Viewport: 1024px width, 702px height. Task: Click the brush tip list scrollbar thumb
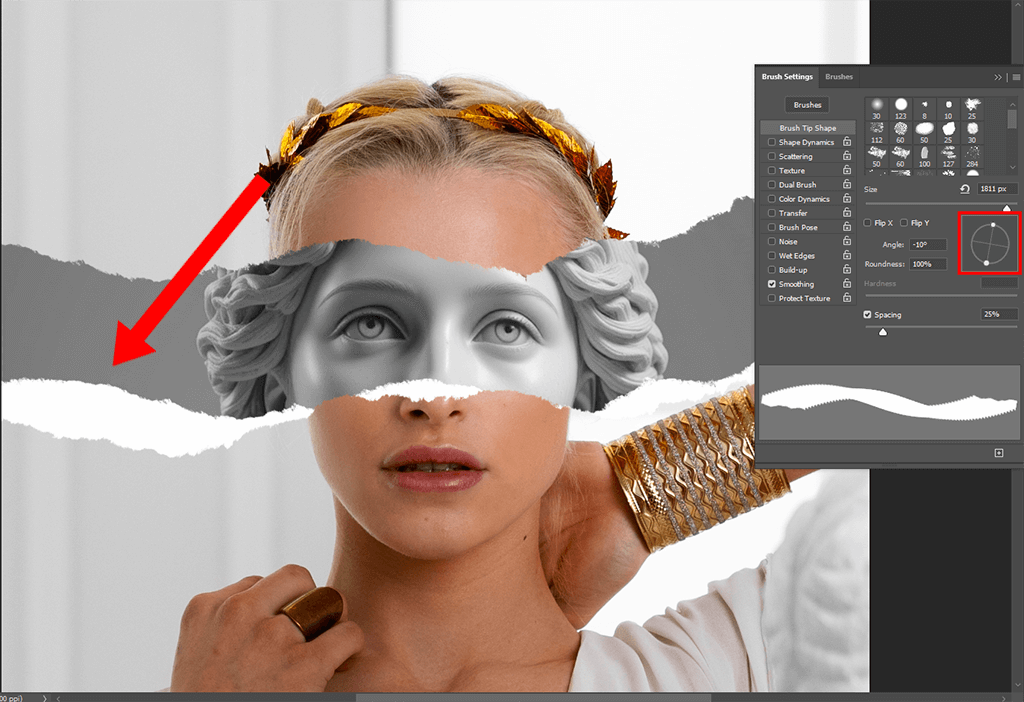point(1012,119)
